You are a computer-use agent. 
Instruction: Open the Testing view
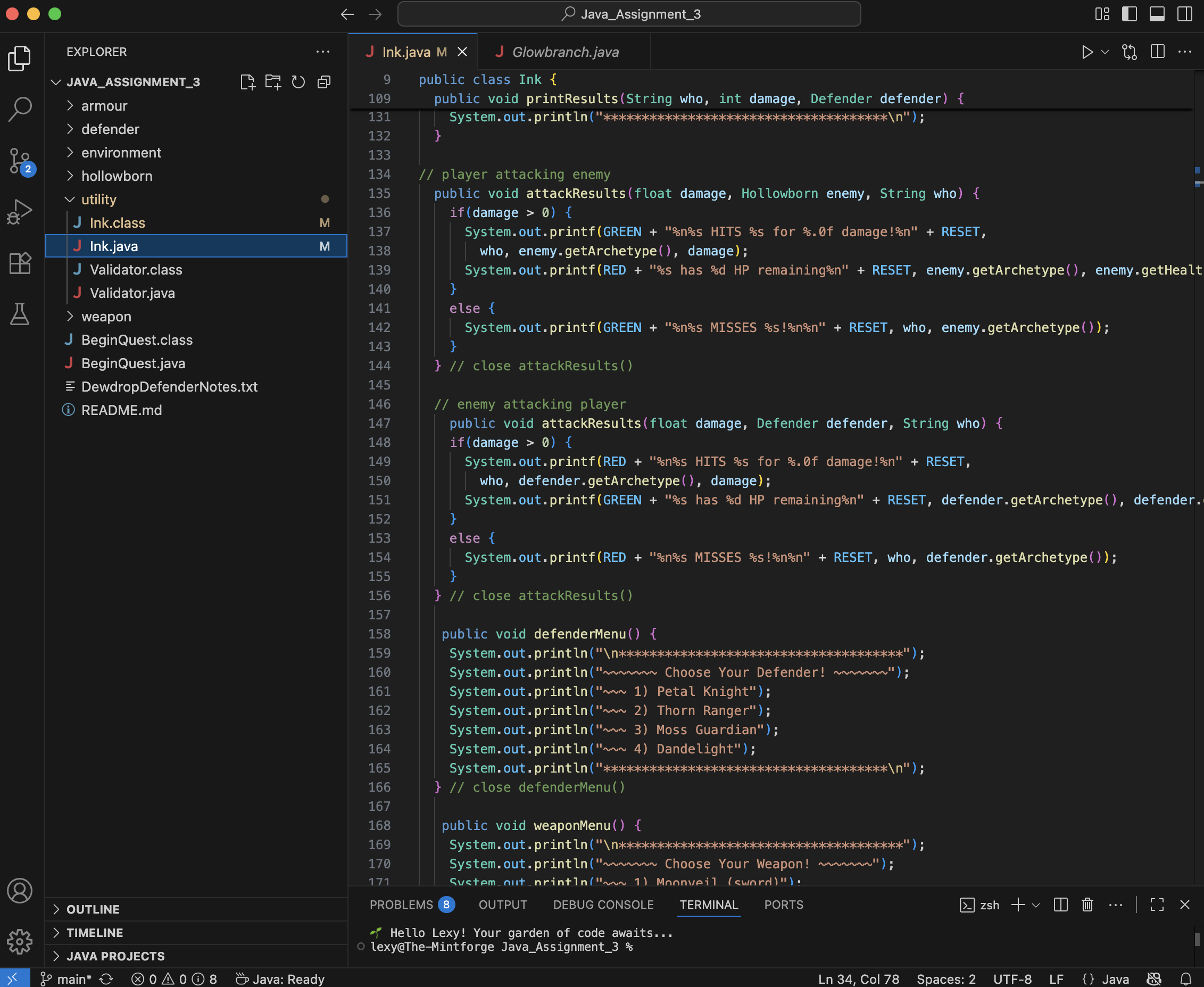[x=20, y=314]
